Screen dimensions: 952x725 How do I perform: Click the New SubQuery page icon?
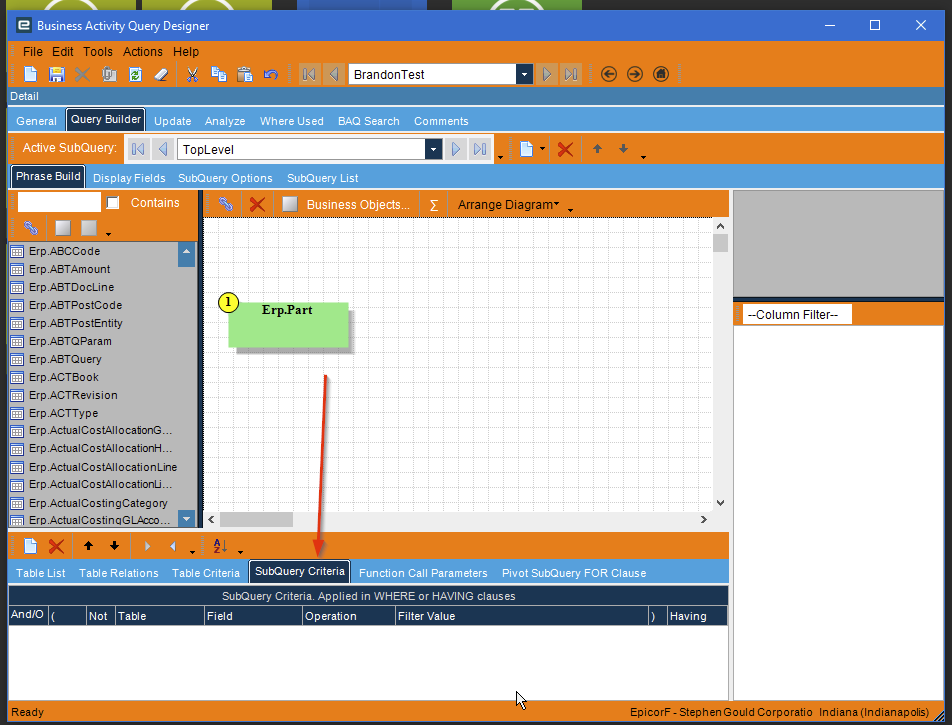526,149
